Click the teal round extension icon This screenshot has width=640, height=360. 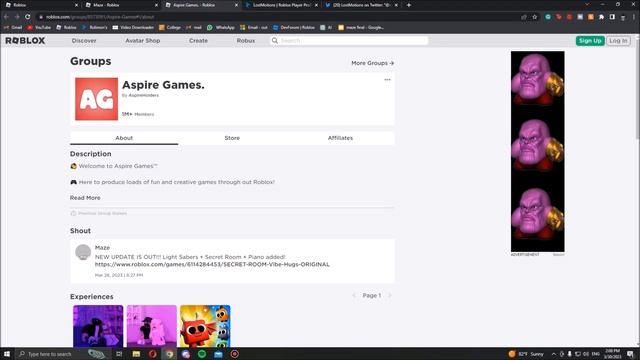click(548, 17)
